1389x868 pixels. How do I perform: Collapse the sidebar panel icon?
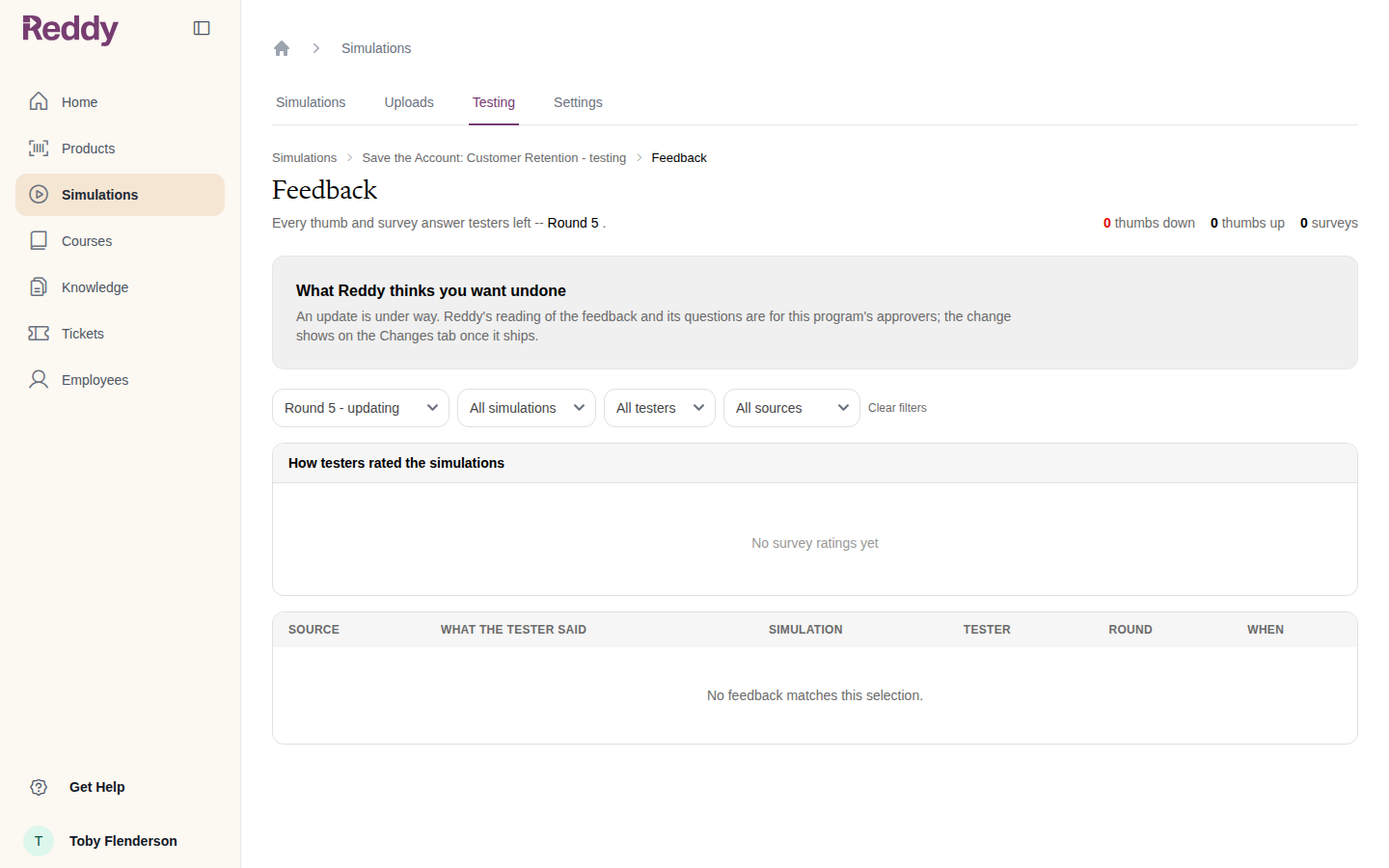tap(202, 28)
